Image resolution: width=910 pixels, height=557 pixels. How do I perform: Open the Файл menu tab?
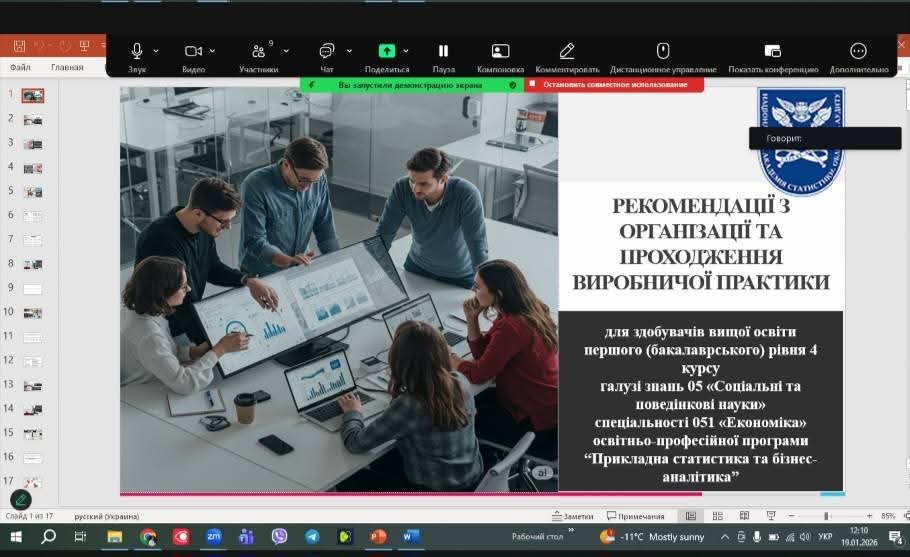(x=20, y=68)
